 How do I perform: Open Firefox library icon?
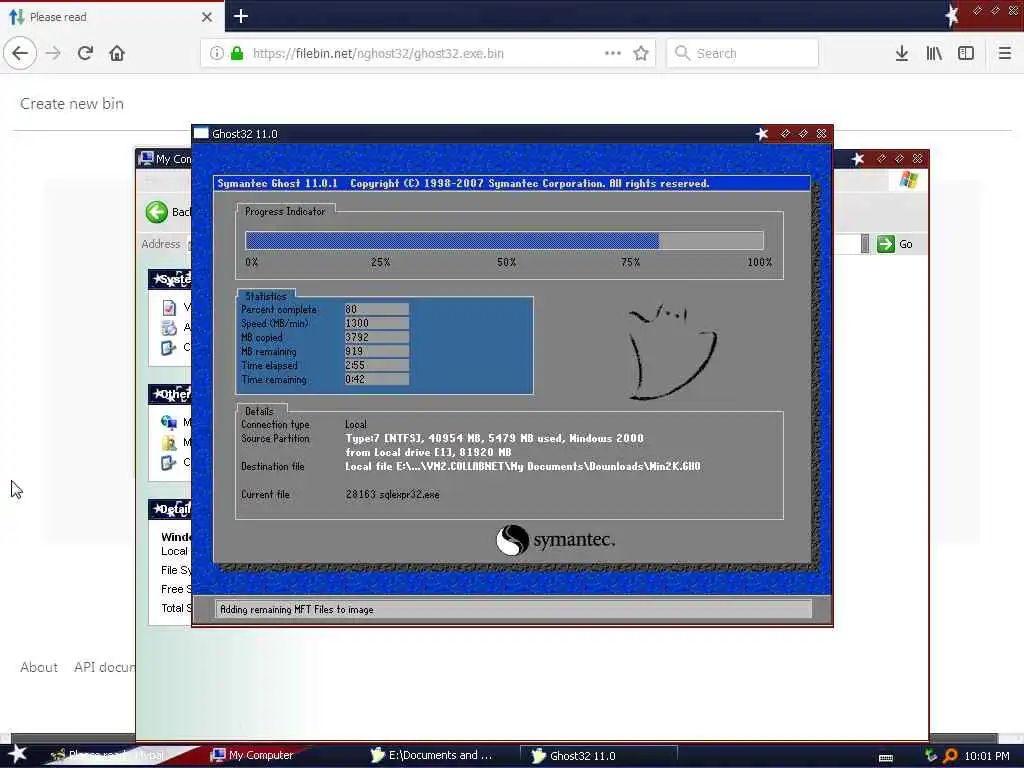pos(934,53)
